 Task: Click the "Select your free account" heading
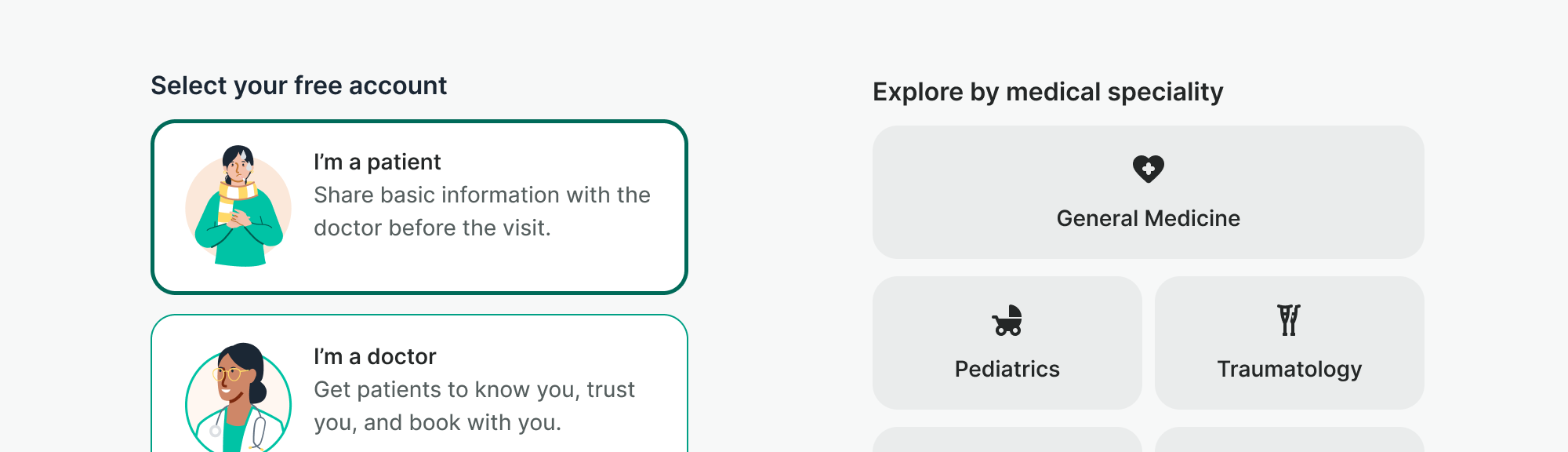coord(299,86)
